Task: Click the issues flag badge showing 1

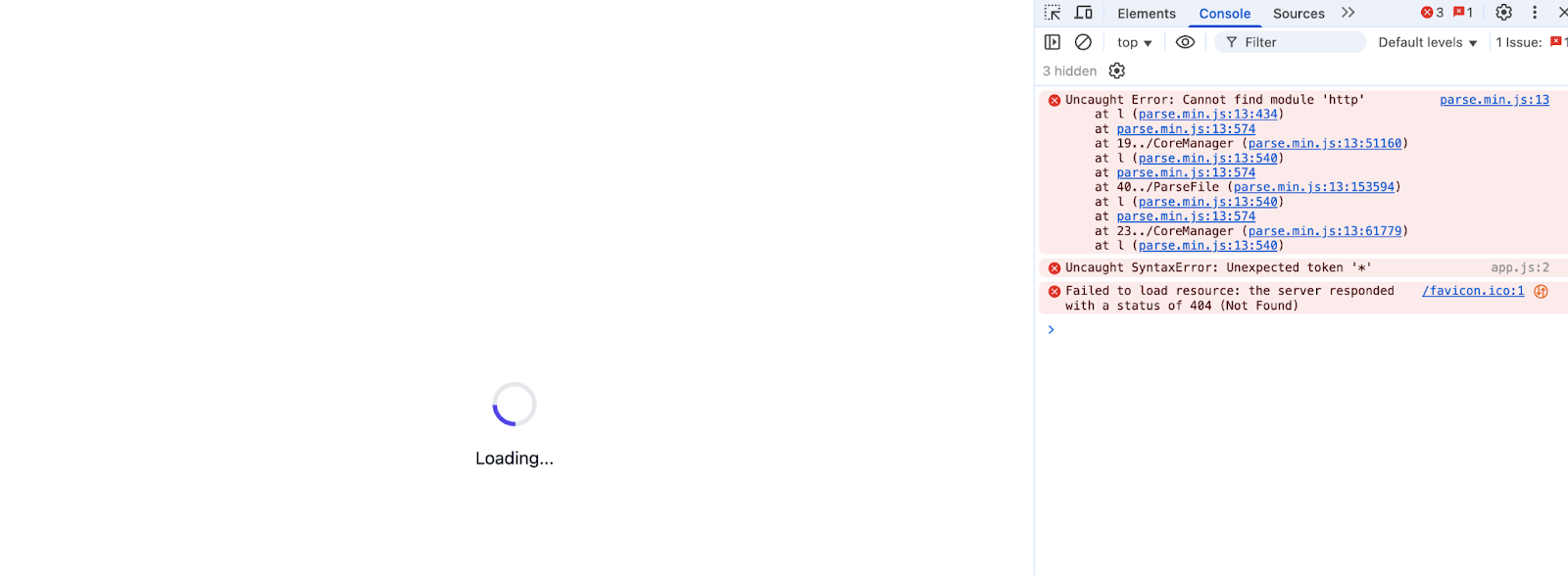Action: (1463, 13)
